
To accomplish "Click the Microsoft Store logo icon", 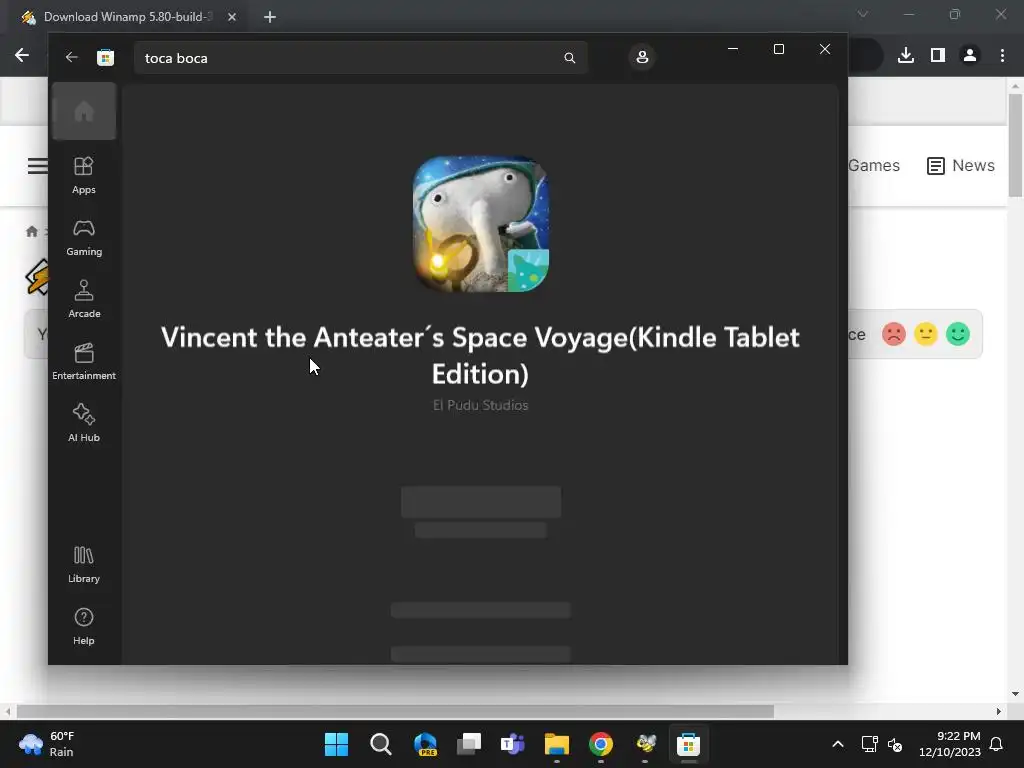I will (105, 57).
